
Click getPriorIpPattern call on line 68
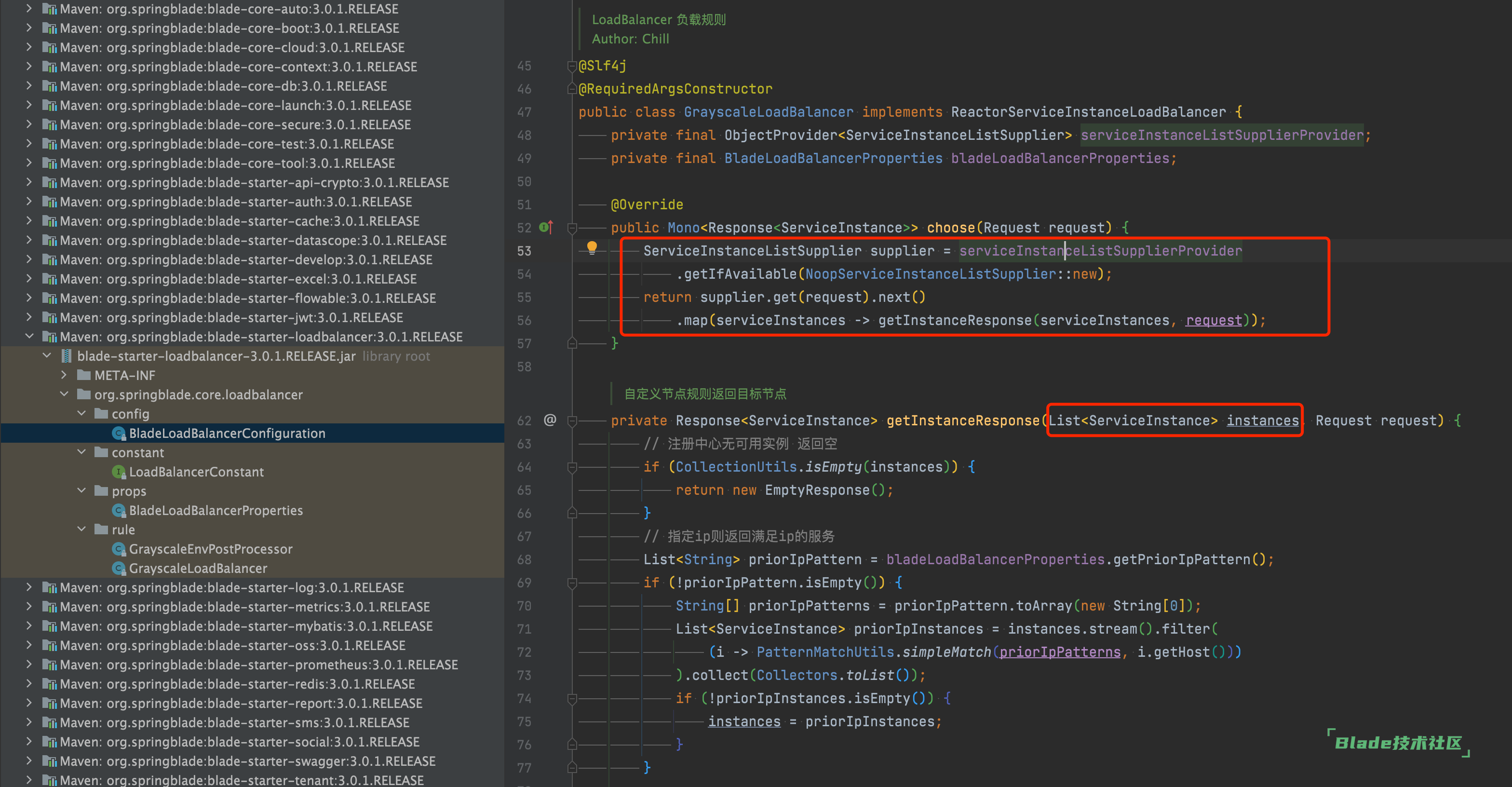coord(1182,559)
